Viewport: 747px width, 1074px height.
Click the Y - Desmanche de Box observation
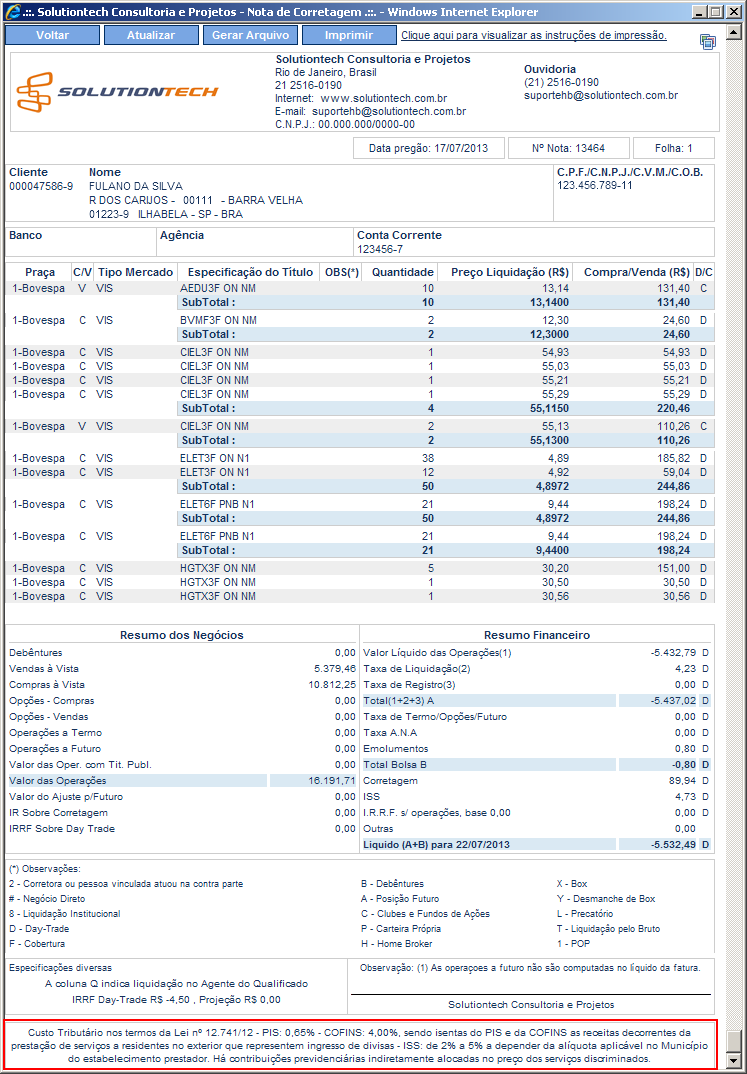(606, 899)
